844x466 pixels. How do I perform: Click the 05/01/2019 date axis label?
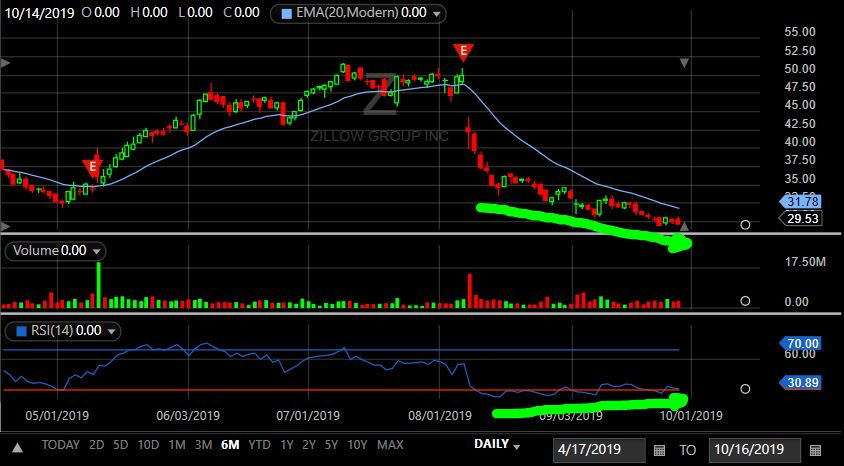tap(57, 416)
